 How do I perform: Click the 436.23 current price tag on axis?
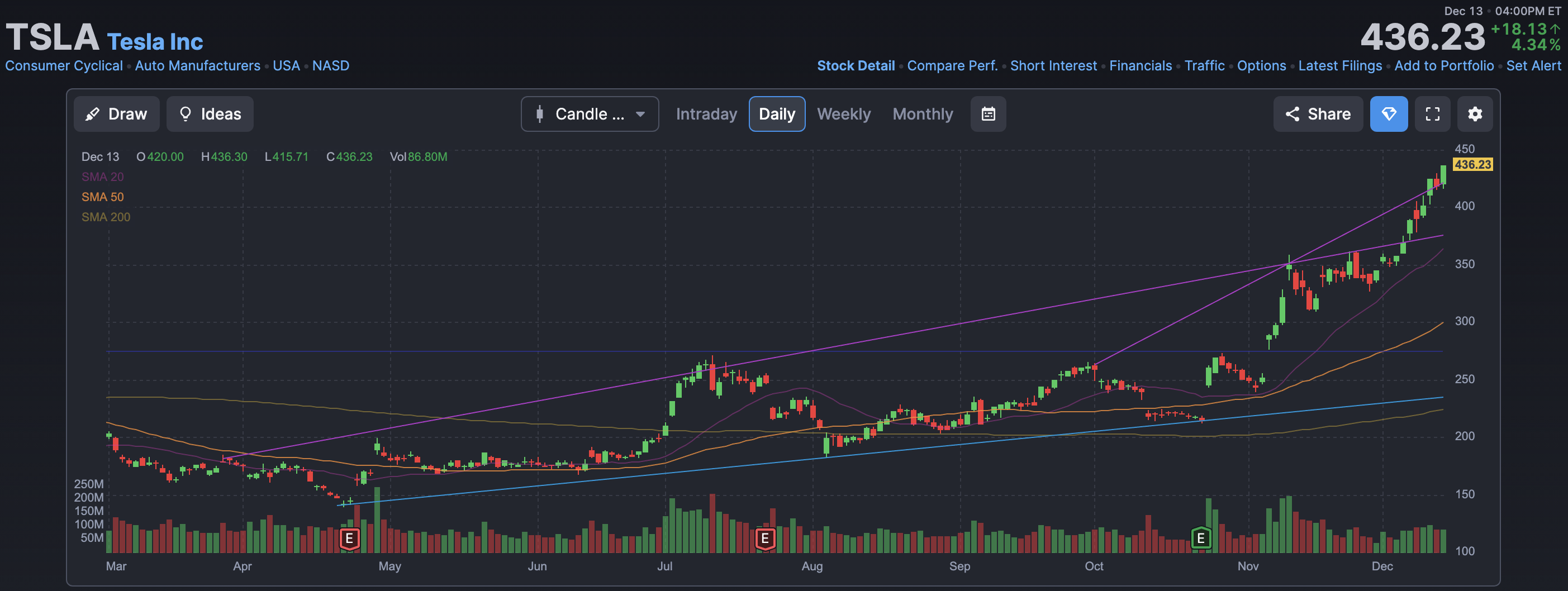1472,164
